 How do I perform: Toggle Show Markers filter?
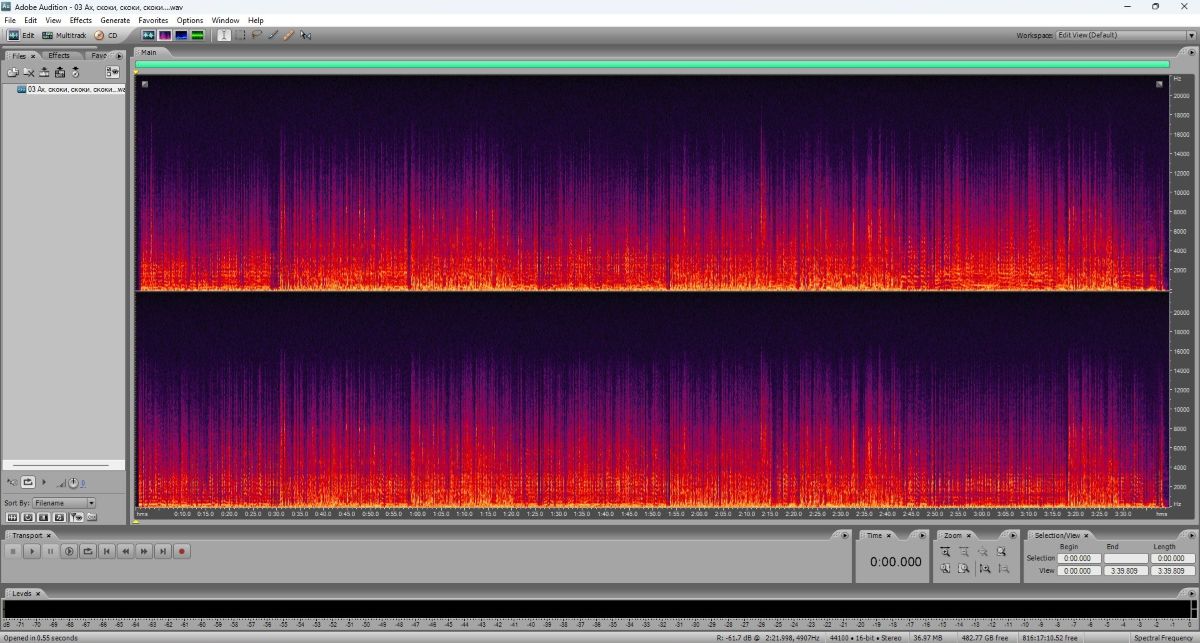point(76,517)
